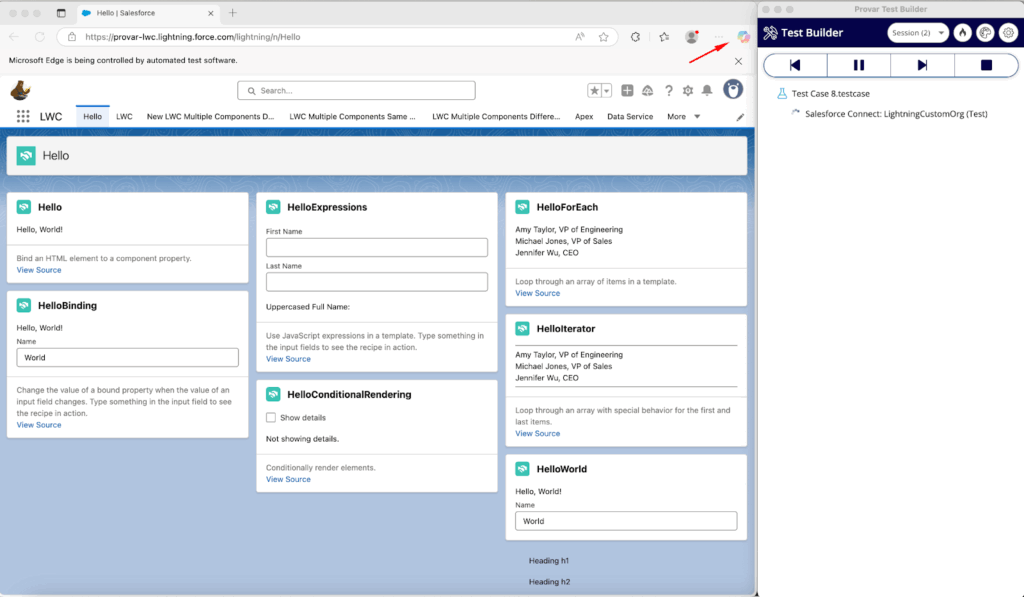Click the HelloBinding Name input field
The width and height of the screenshot is (1024, 597).
(127, 357)
